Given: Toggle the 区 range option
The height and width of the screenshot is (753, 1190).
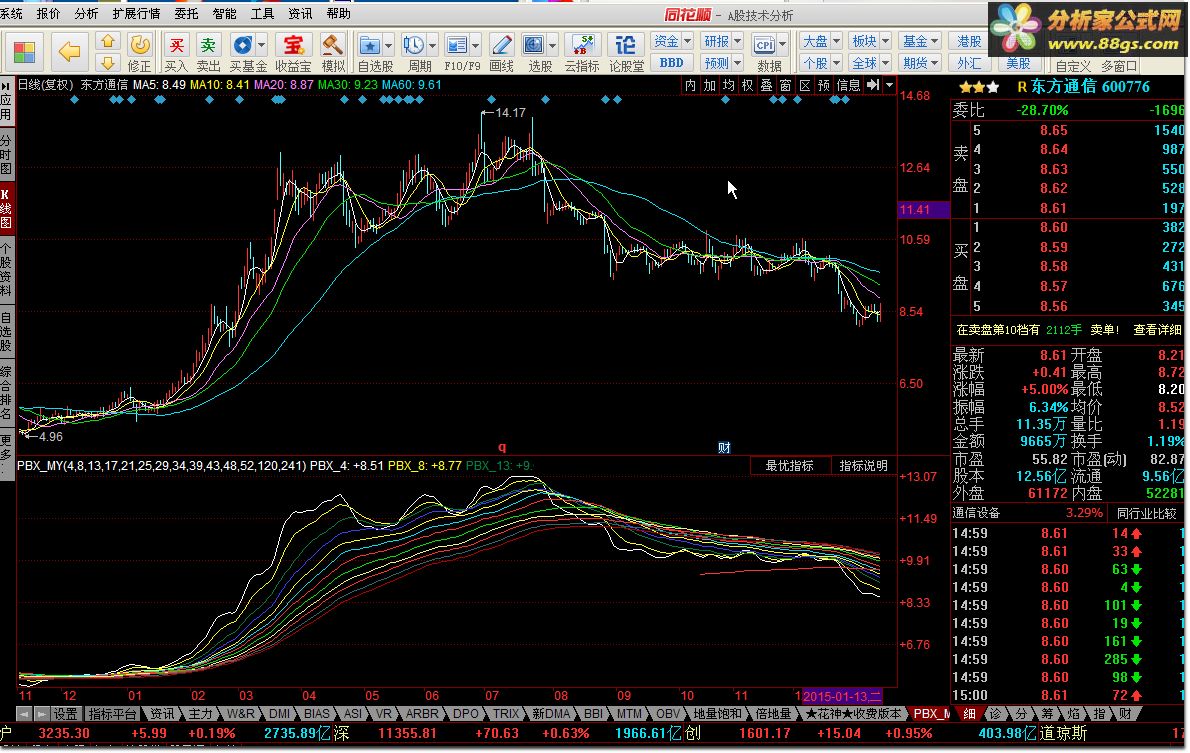Looking at the screenshot, I should [x=804, y=85].
